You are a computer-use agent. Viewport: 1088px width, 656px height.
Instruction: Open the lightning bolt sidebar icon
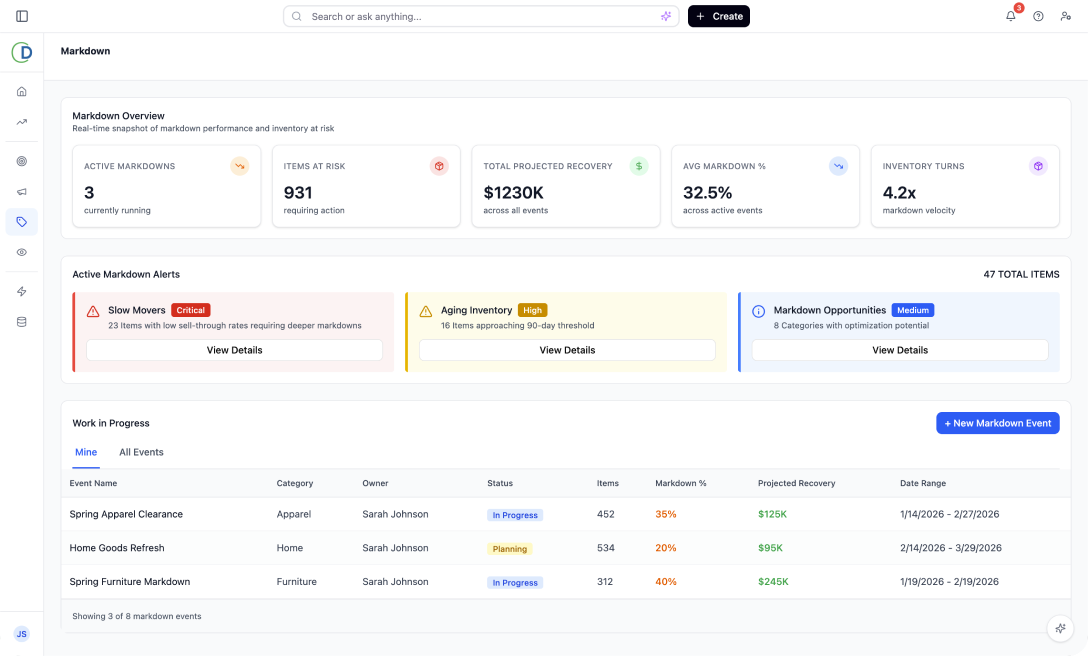(22, 291)
